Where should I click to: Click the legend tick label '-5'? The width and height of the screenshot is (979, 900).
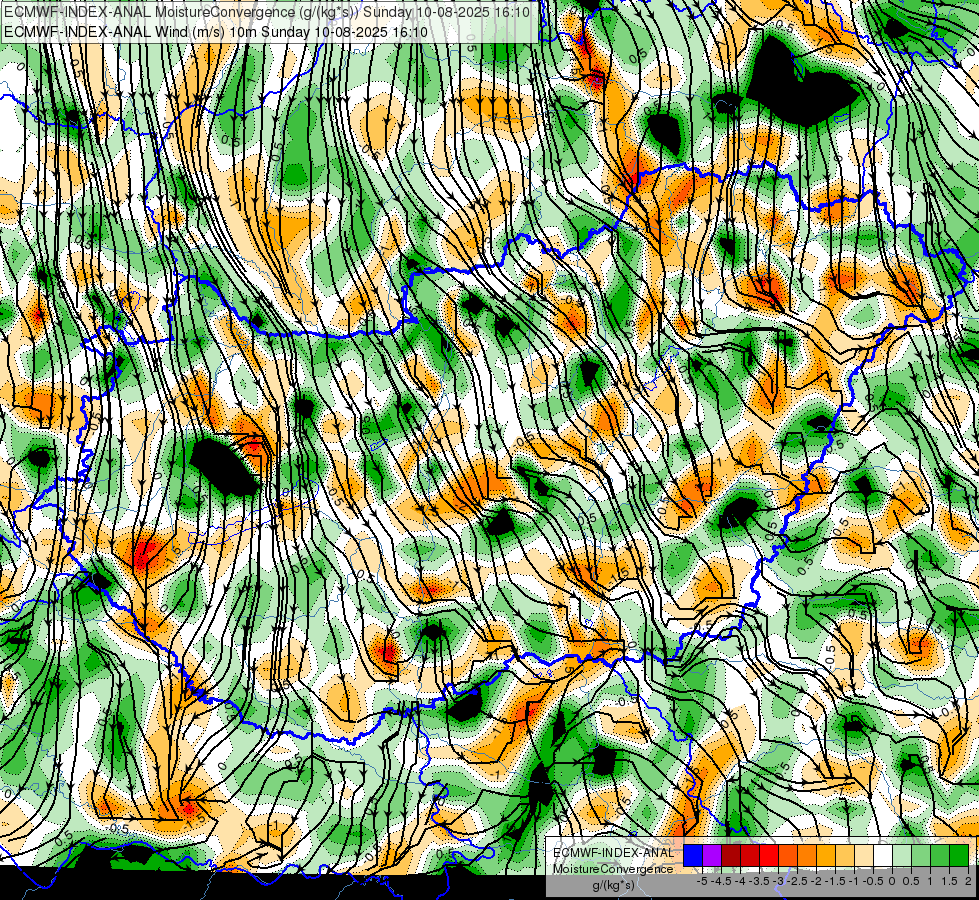click(702, 881)
